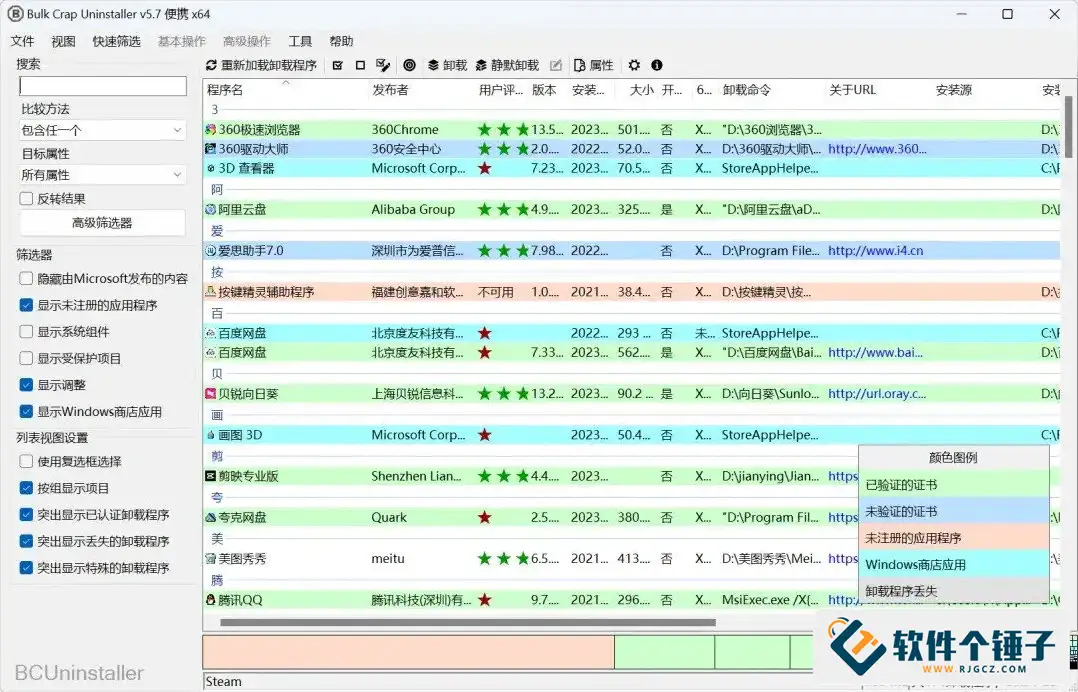The width and height of the screenshot is (1078, 692).
Task: Enable 使用复选框选择 checkbox
Action: [x=26, y=461]
